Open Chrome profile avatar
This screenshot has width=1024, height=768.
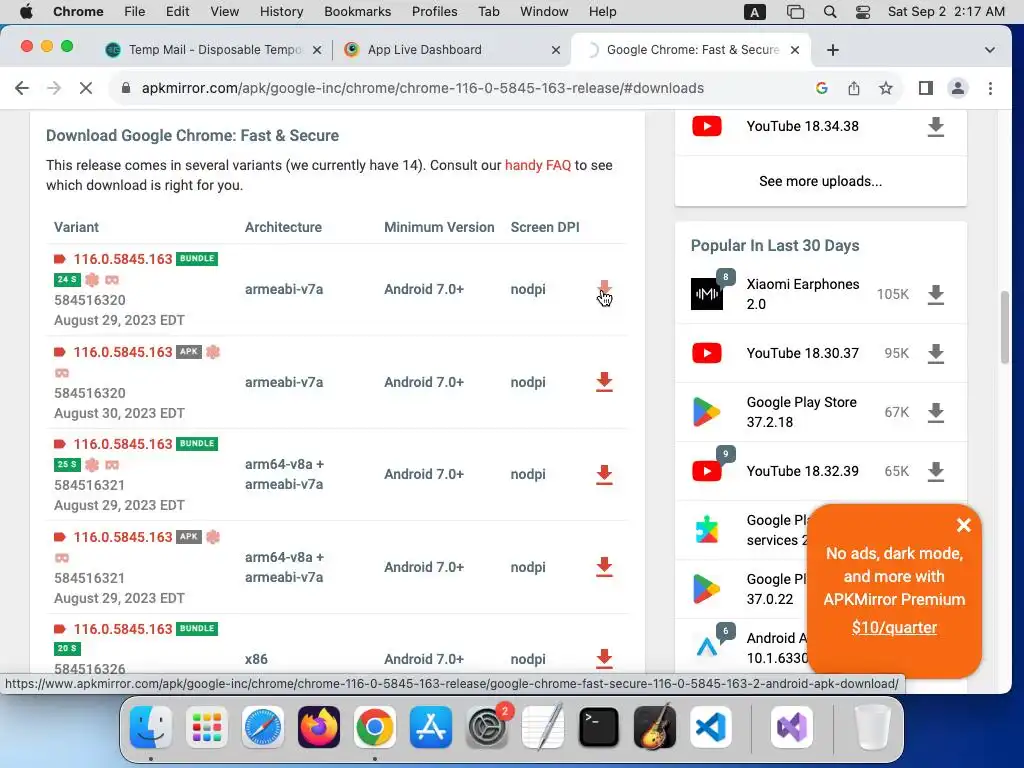point(957,88)
